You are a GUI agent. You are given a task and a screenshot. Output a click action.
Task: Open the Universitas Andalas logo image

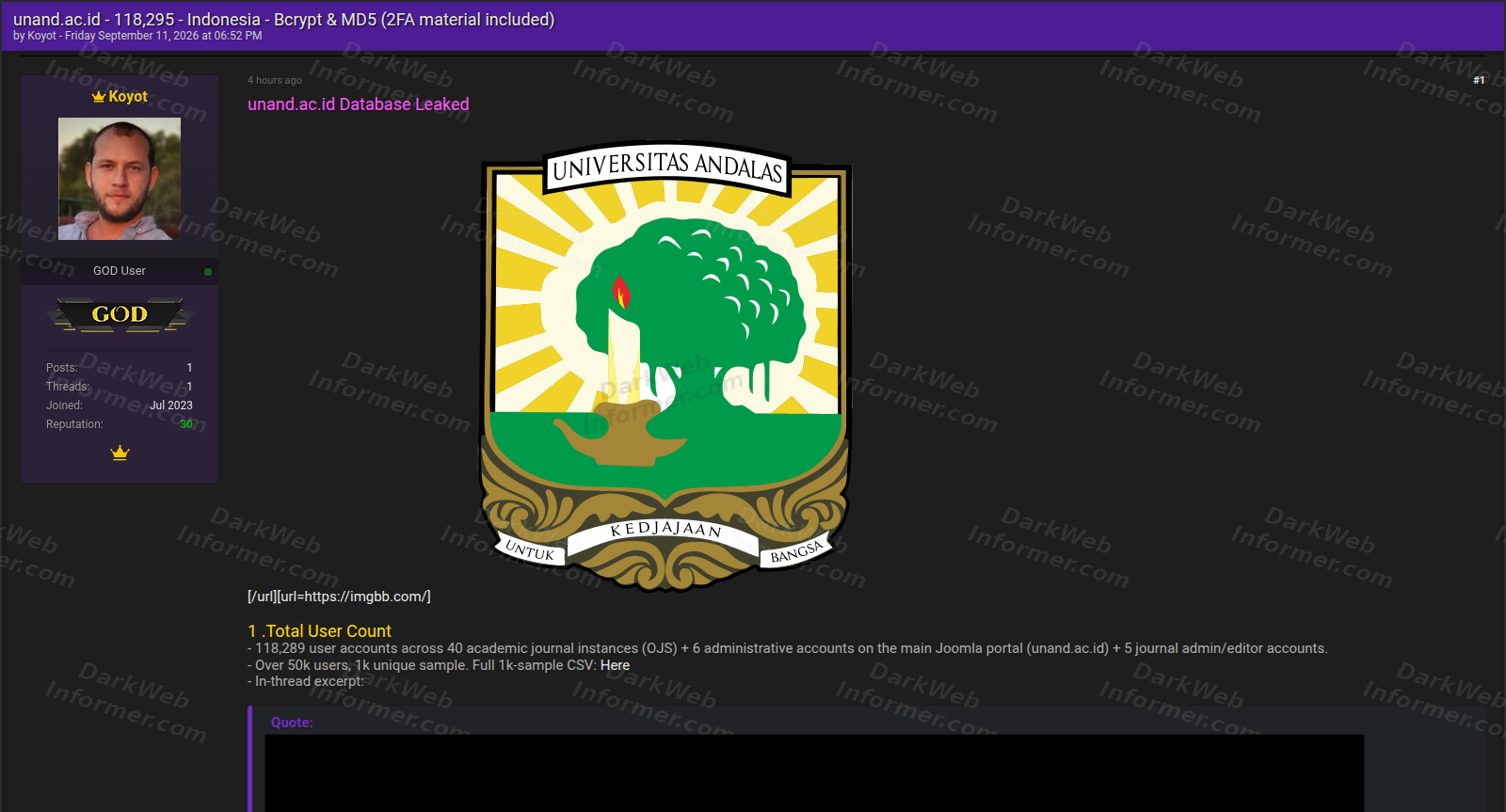(666, 365)
